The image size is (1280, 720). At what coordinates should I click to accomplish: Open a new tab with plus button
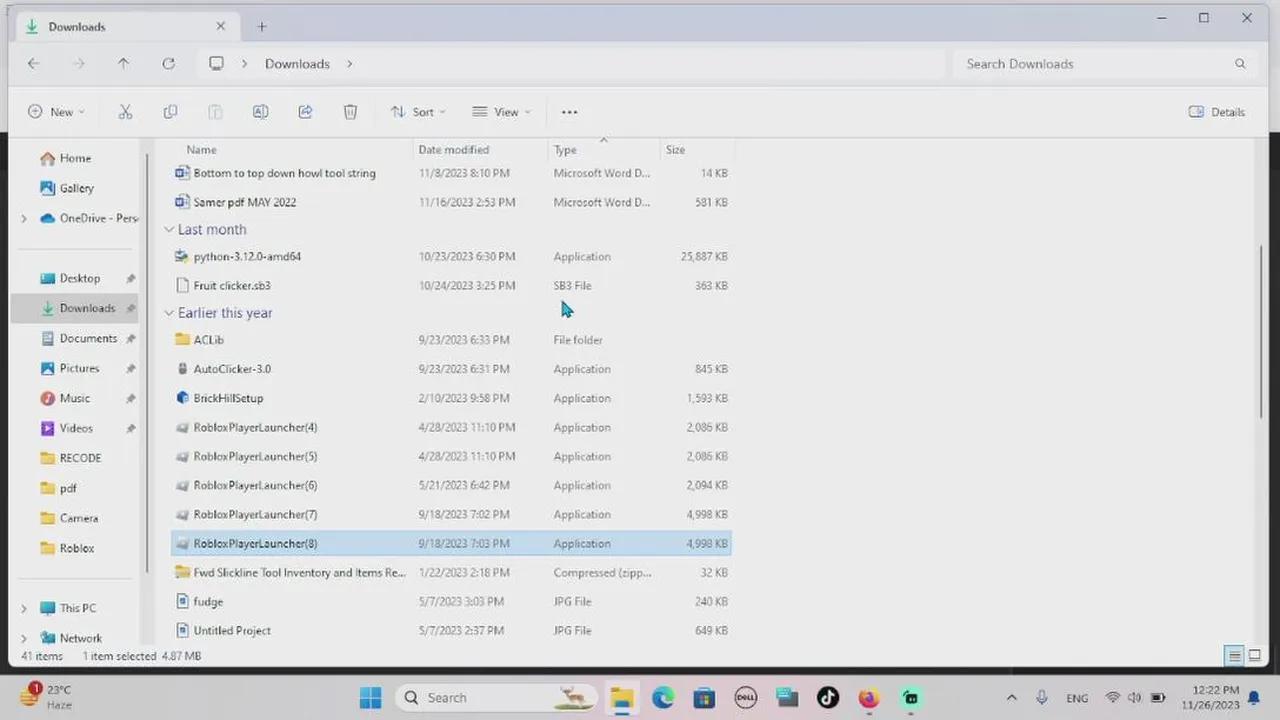pyautogui.click(x=262, y=26)
